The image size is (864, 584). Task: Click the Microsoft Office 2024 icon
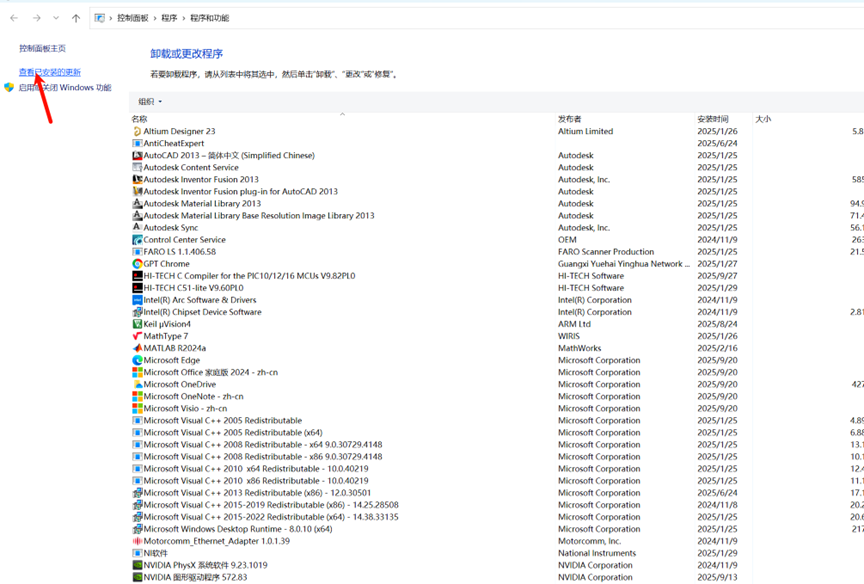(x=137, y=372)
